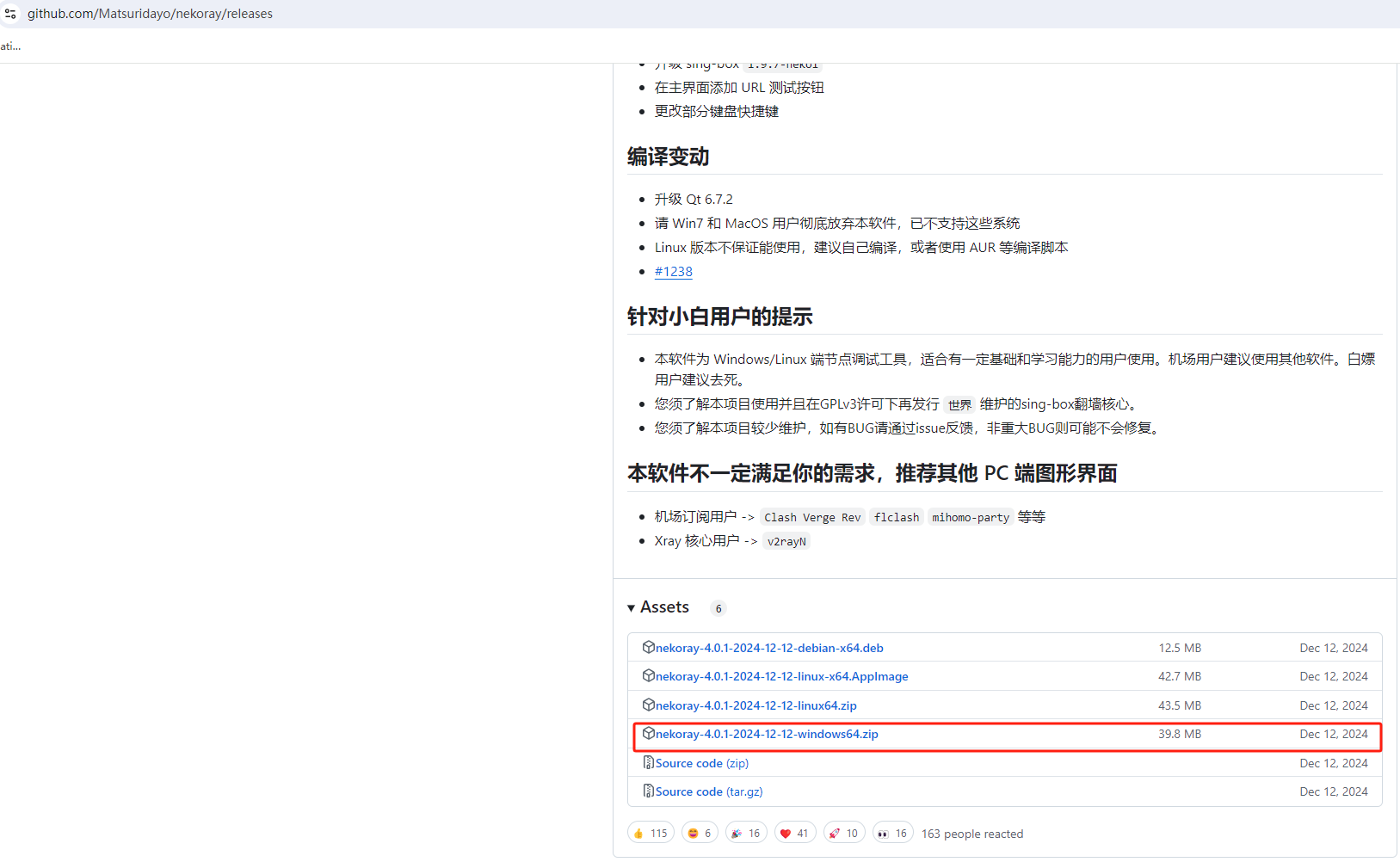Click the '更改部分键盘快捷键' list item
Viewport: 1400px width, 862px height.
[x=717, y=111]
